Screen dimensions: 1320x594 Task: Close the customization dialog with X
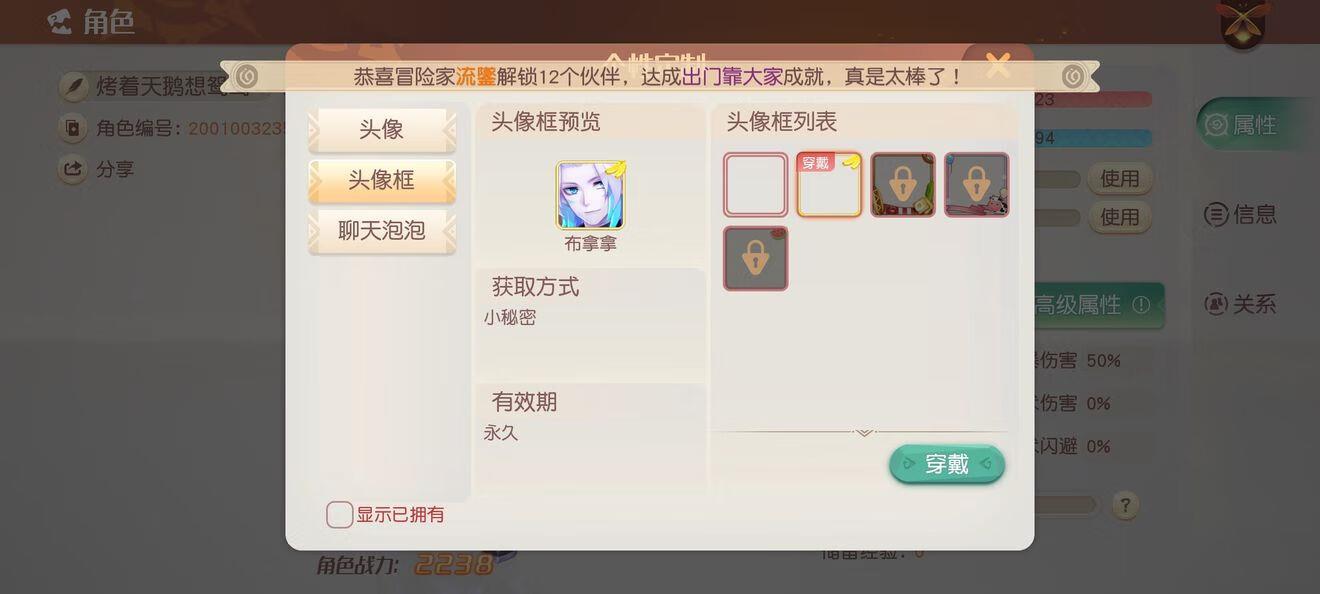[x=998, y=66]
